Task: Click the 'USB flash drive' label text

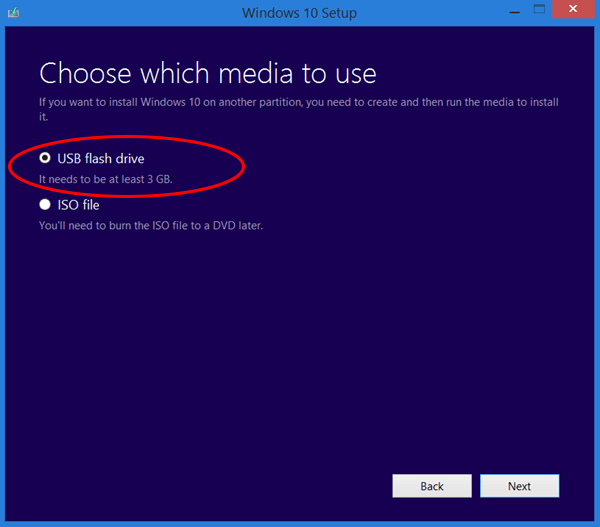Action: (x=101, y=158)
